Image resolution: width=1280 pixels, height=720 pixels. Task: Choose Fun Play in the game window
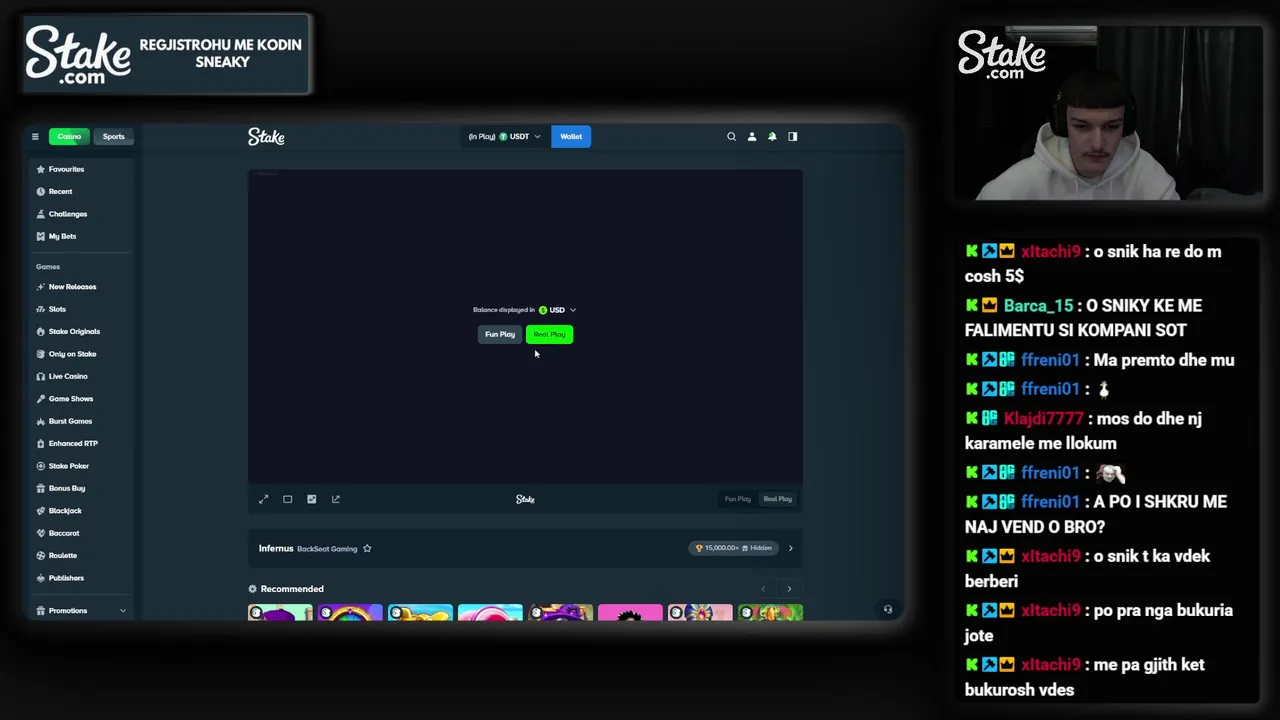pyautogui.click(x=499, y=334)
